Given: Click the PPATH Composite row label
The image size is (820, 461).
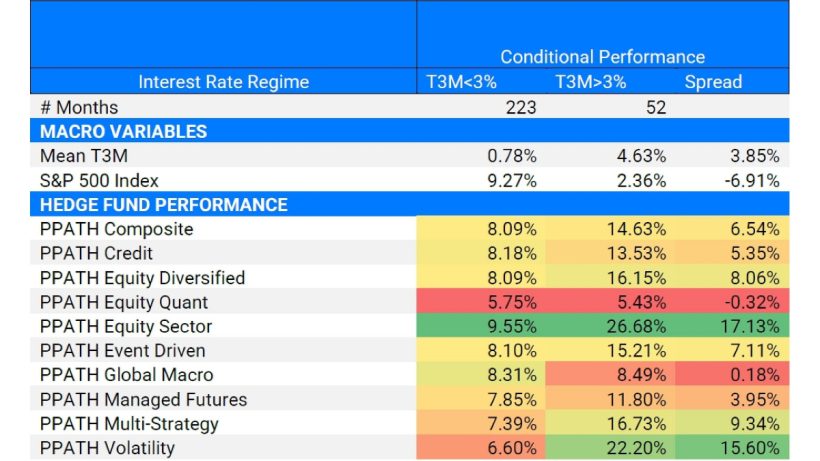Looking at the screenshot, I should click(117, 229).
